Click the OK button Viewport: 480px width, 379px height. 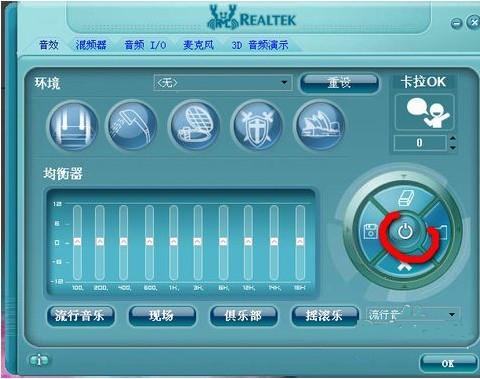pyautogui.click(x=448, y=363)
